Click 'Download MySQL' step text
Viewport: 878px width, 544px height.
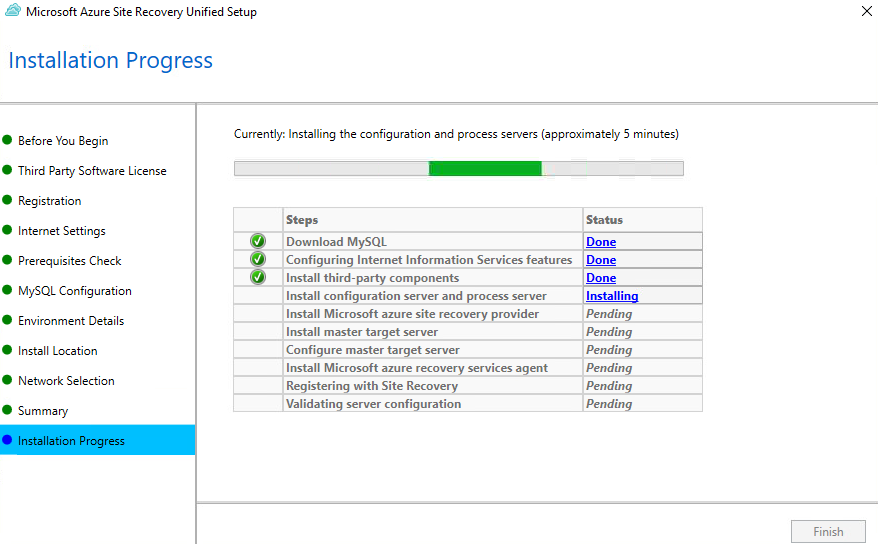click(x=336, y=242)
